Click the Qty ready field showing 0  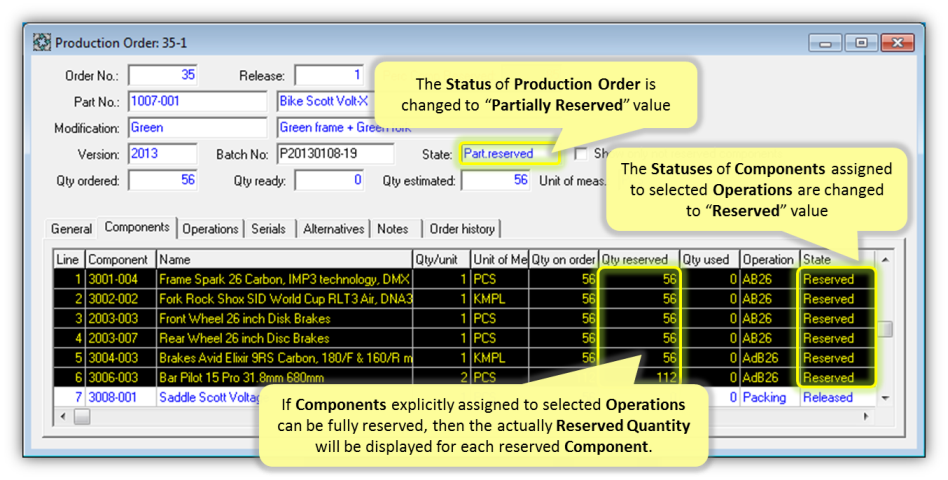pyautogui.click(x=329, y=180)
